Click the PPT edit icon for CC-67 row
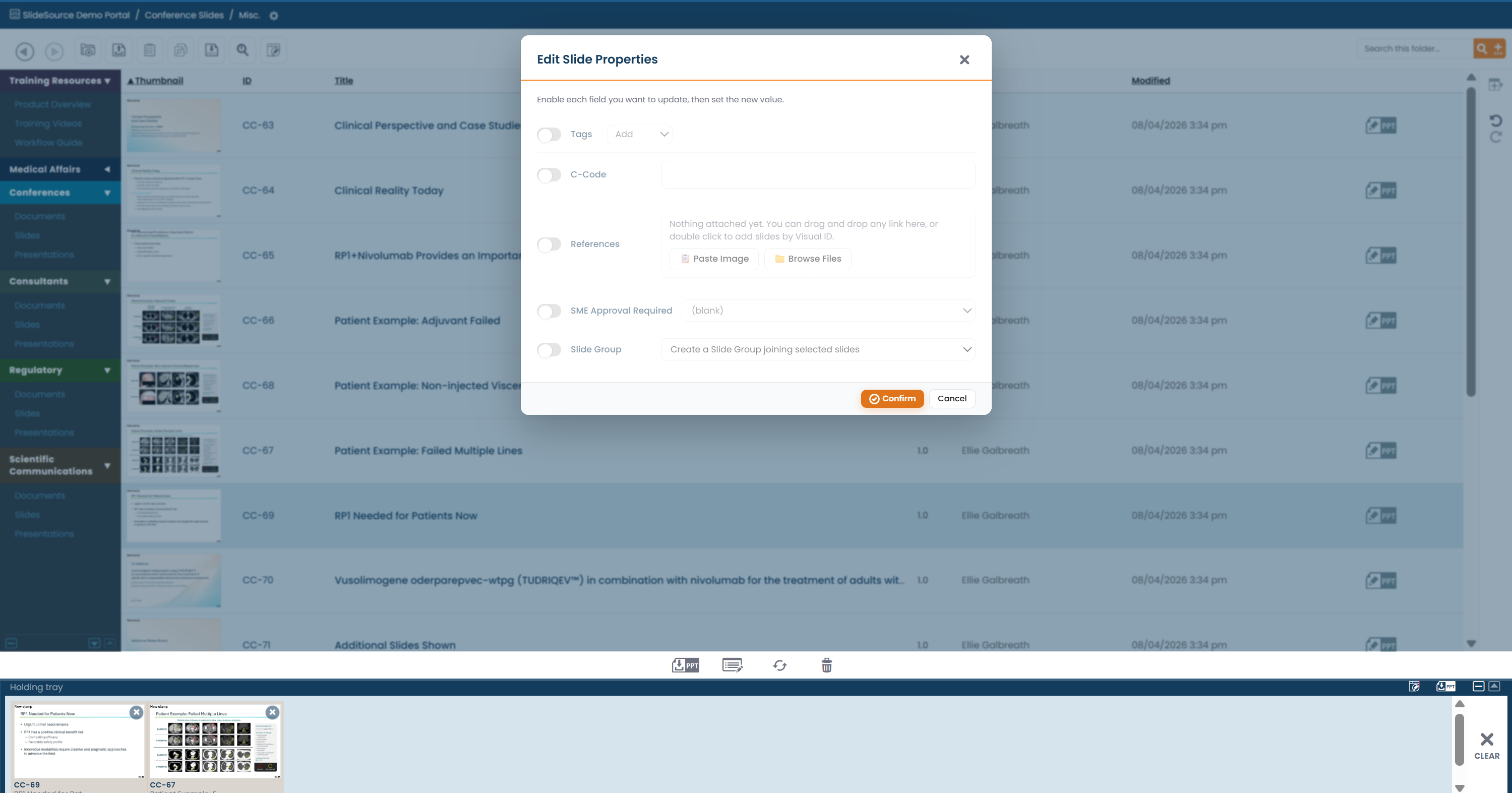This screenshot has height=793, width=1512. 1380,451
